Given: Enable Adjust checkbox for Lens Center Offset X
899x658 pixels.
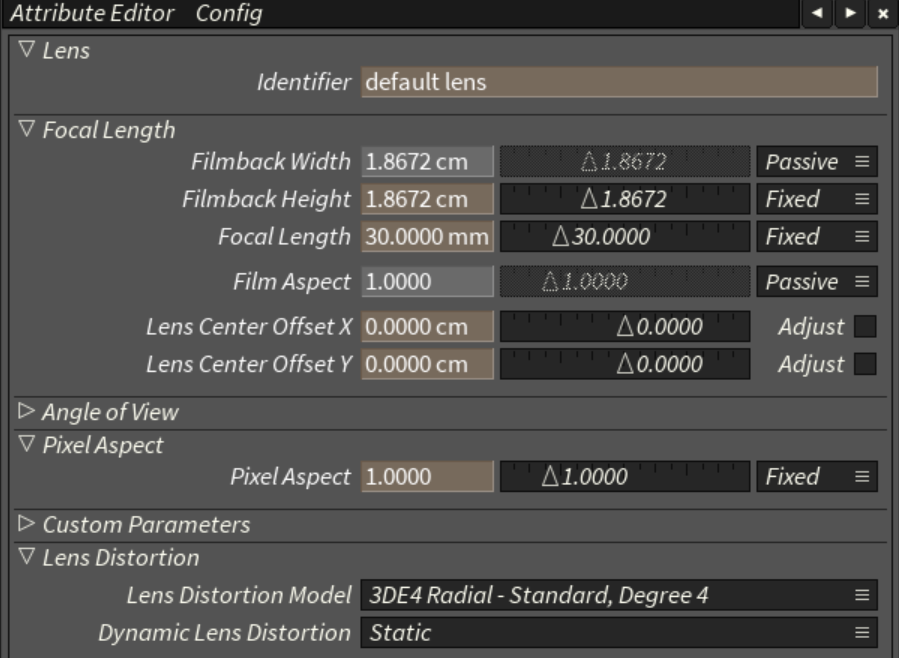Looking at the screenshot, I should [864, 326].
